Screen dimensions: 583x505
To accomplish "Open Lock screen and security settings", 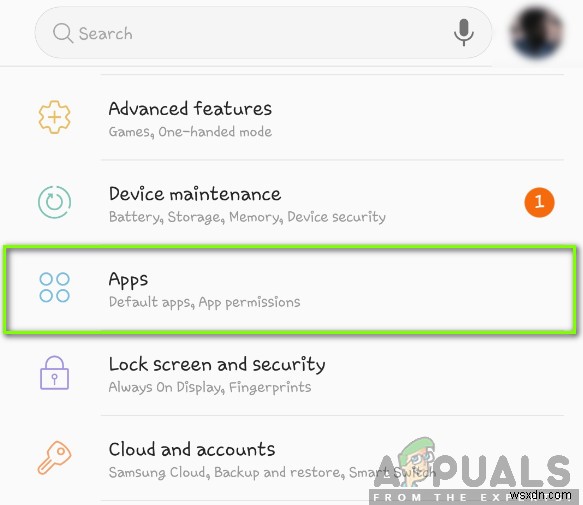I will (x=292, y=373).
